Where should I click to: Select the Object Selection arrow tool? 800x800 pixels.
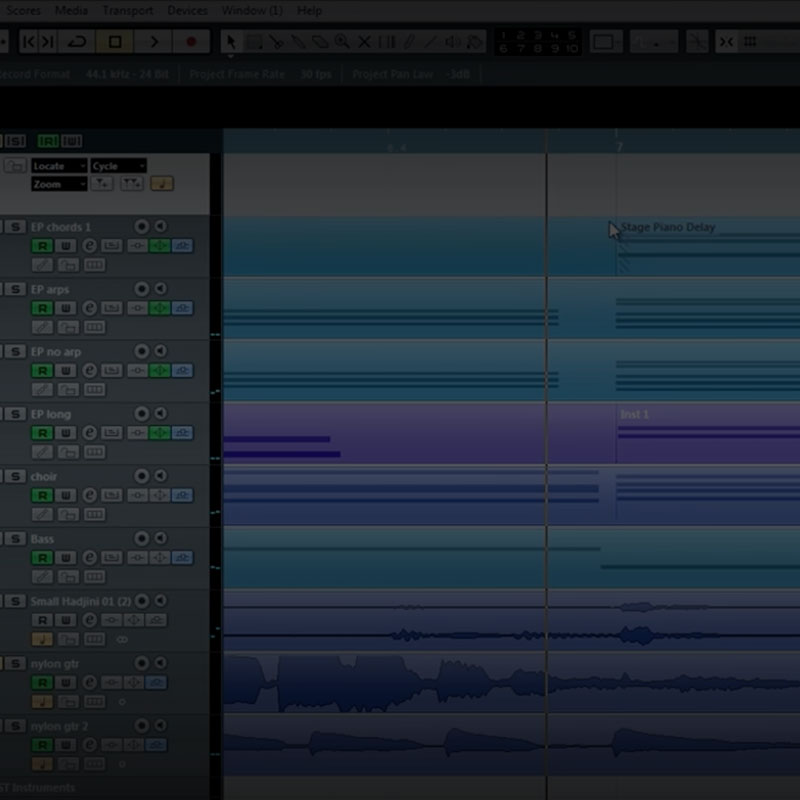(x=231, y=42)
